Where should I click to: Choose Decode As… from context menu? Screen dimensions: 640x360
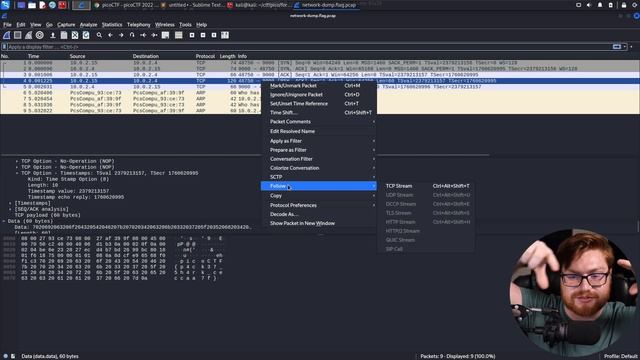[x=318, y=214]
